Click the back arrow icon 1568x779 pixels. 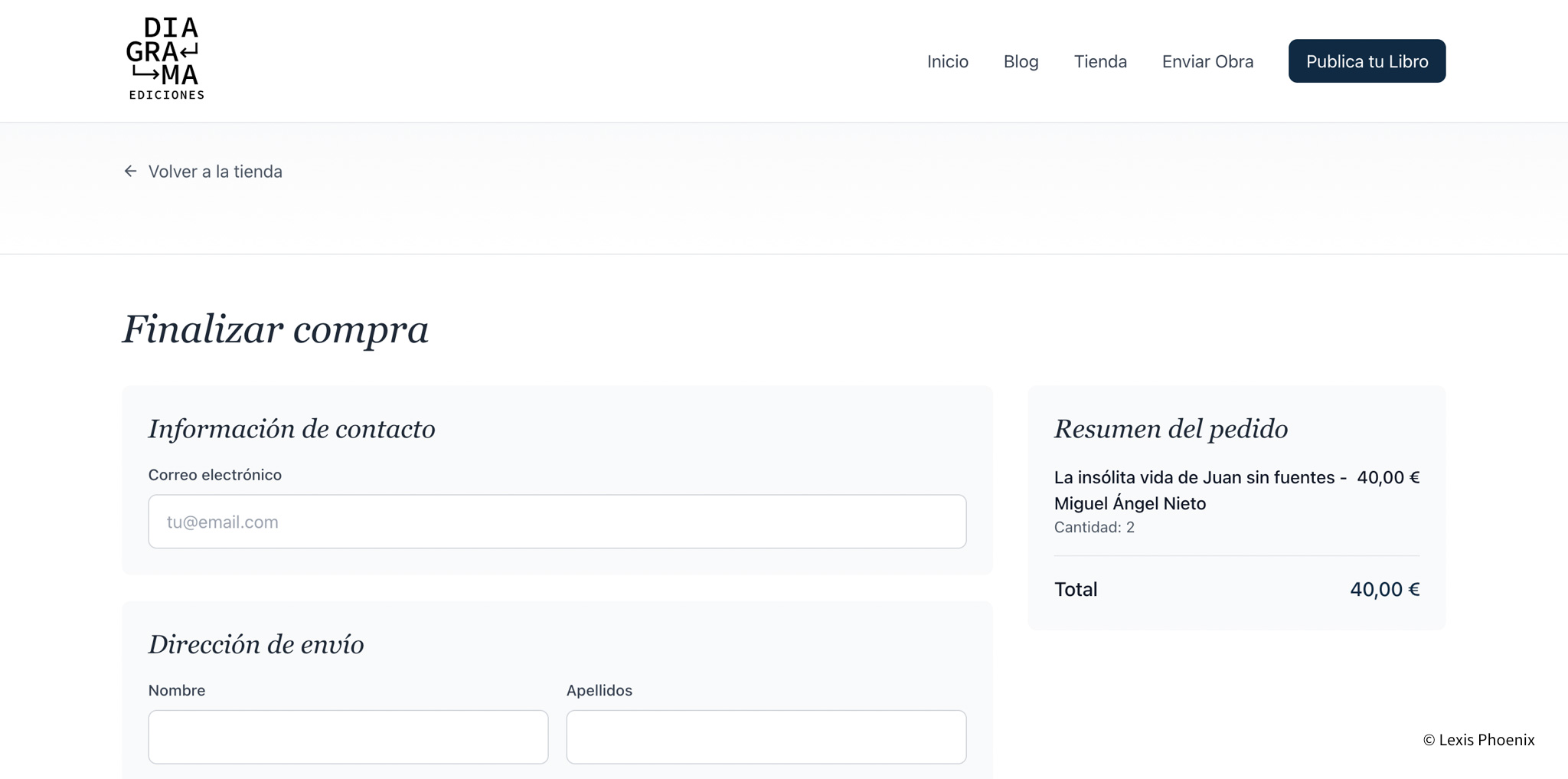tap(130, 171)
